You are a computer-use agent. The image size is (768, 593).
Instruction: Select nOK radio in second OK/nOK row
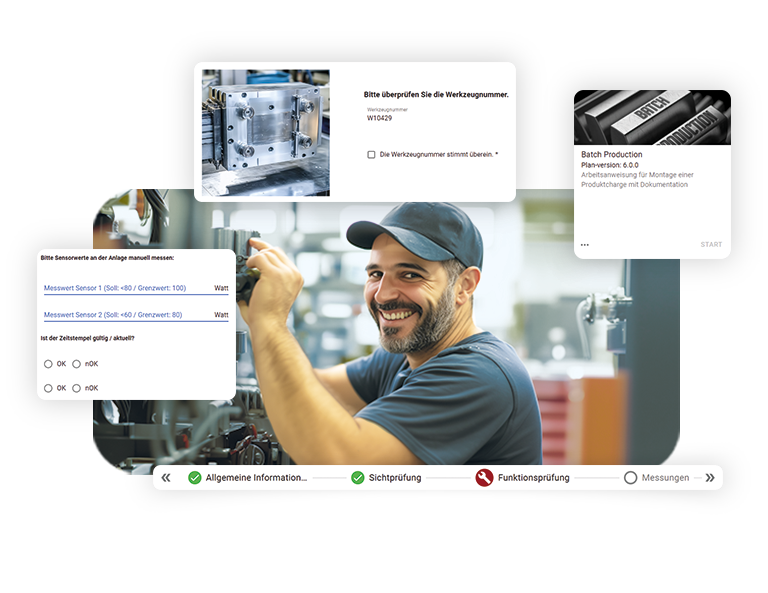pyautogui.click(x=76, y=388)
